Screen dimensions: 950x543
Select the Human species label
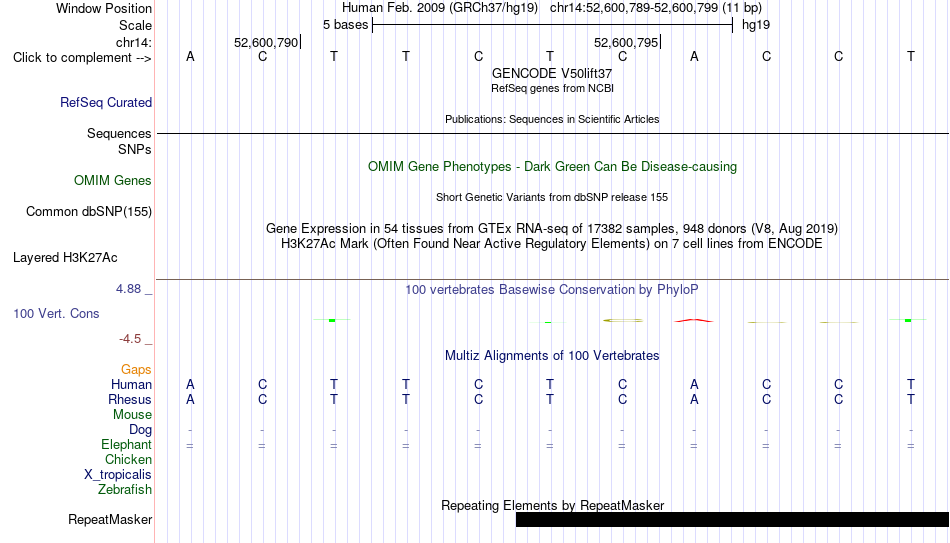(x=131, y=384)
